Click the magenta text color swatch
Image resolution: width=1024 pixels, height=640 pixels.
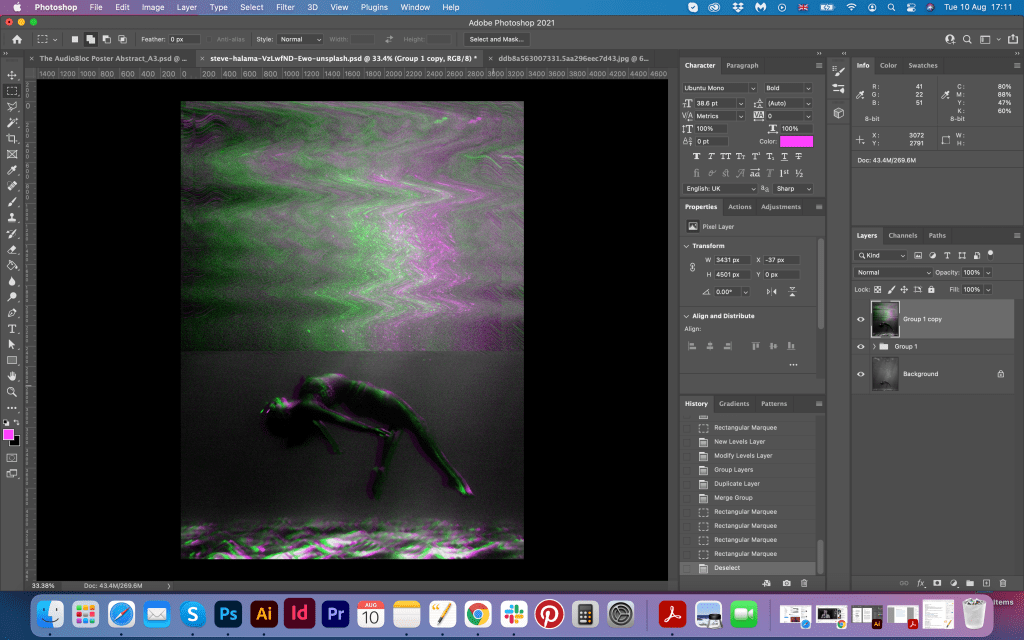(x=796, y=142)
